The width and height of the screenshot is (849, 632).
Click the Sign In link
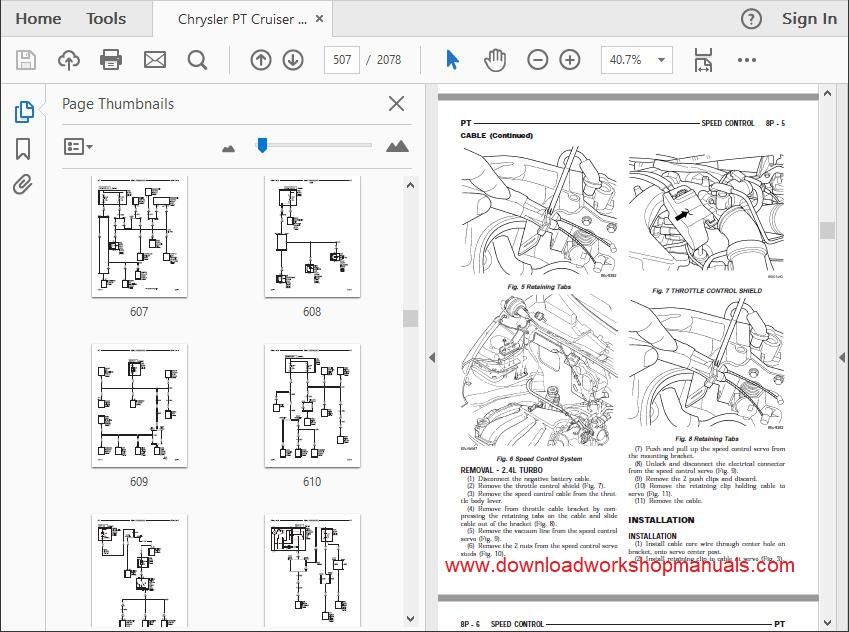[x=809, y=19]
